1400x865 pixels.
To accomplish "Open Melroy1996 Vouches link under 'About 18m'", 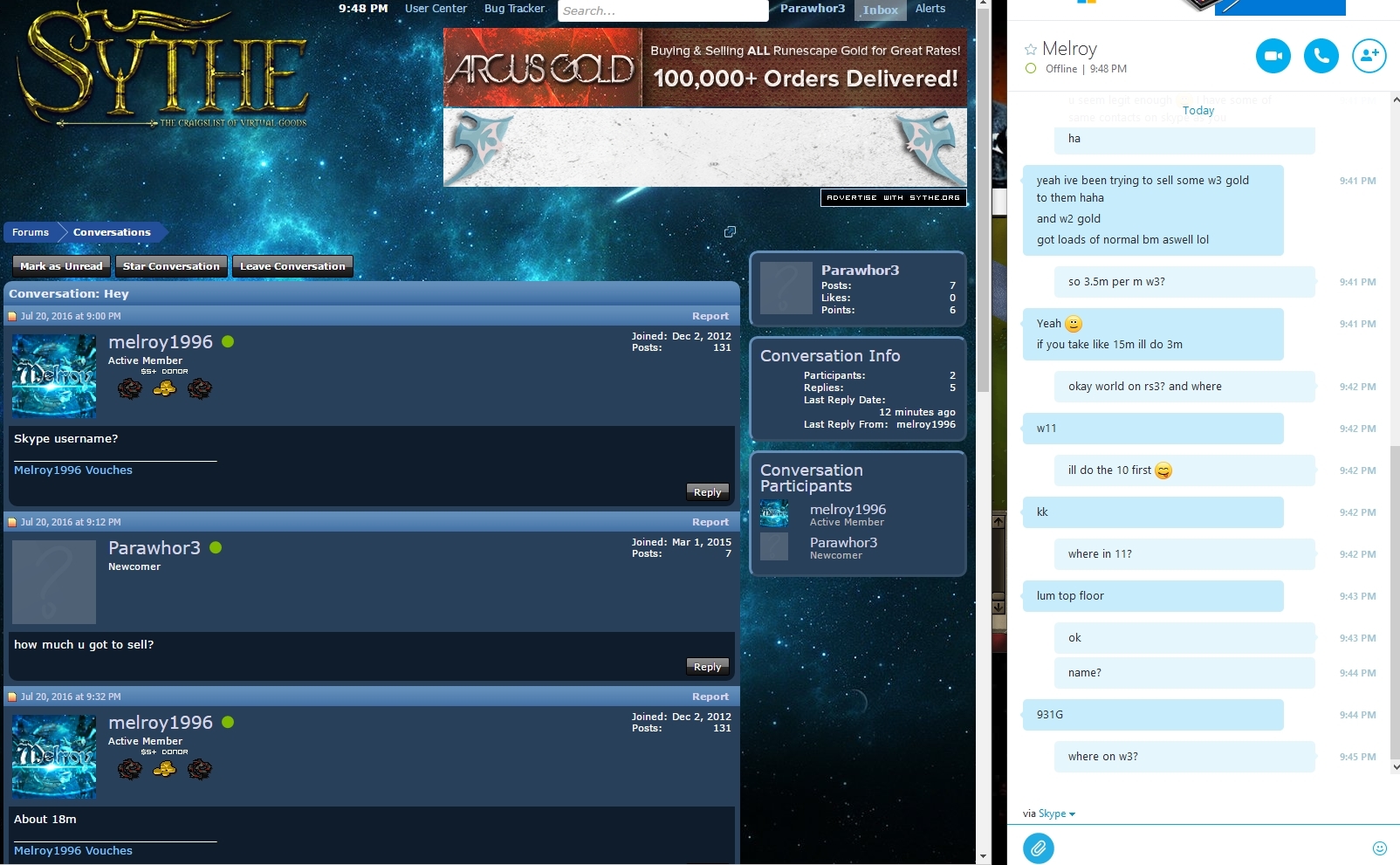I will 73,851.
